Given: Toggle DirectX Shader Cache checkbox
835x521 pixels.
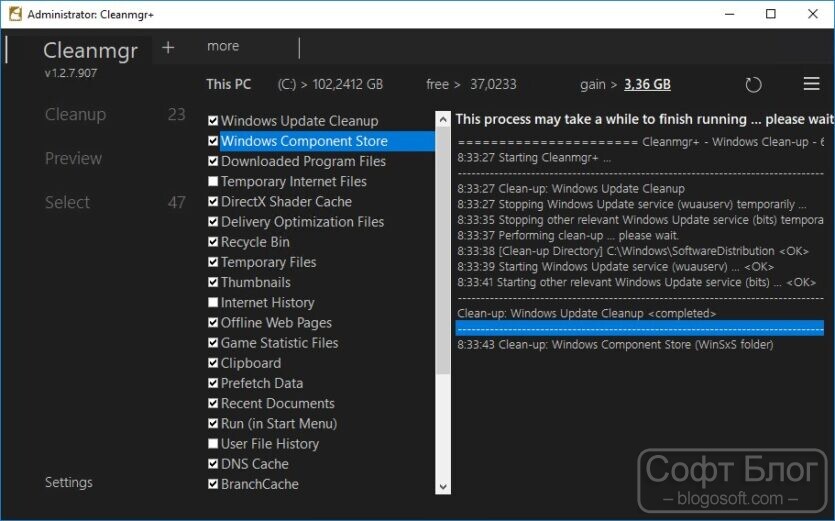Looking at the screenshot, I should click(213, 202).
